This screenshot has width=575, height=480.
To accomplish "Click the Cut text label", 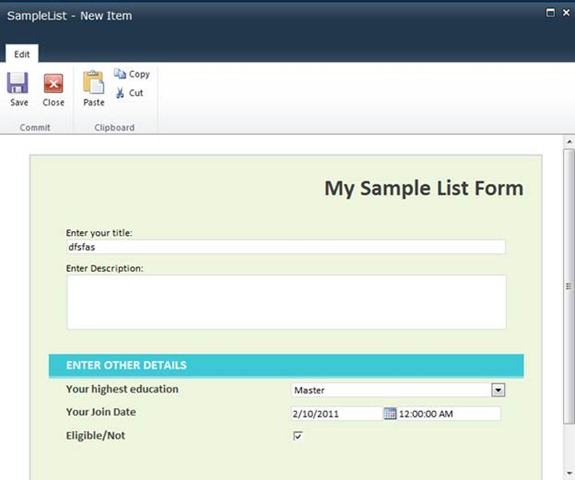I will [x=136, y=93].
